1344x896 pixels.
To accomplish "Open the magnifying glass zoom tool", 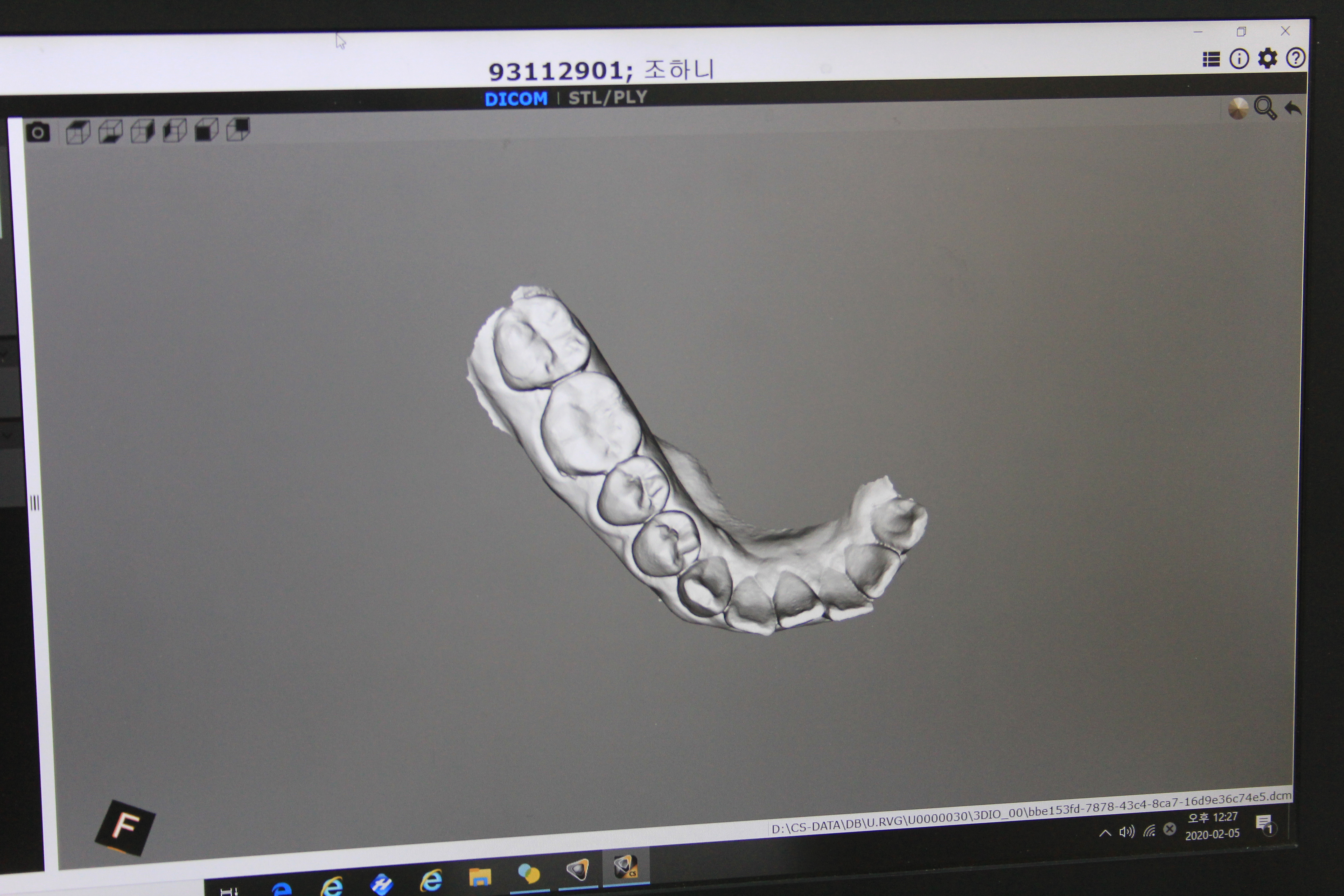I will [1265, 107].
